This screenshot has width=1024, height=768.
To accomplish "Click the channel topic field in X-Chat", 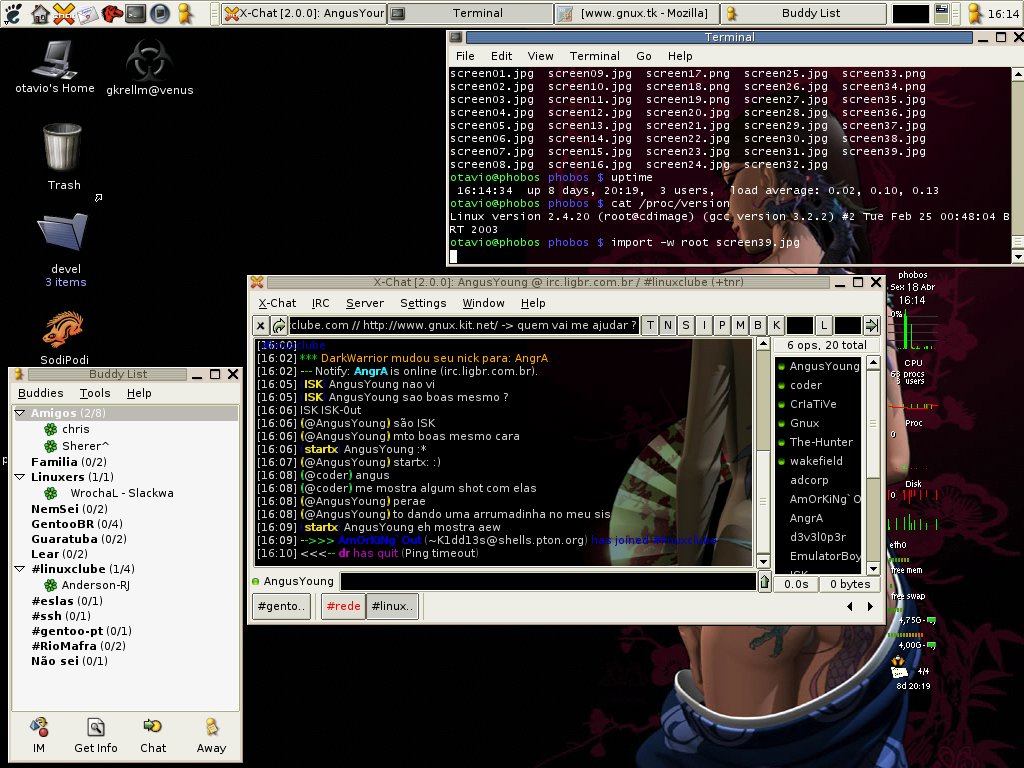I will (x=464, y=325).
